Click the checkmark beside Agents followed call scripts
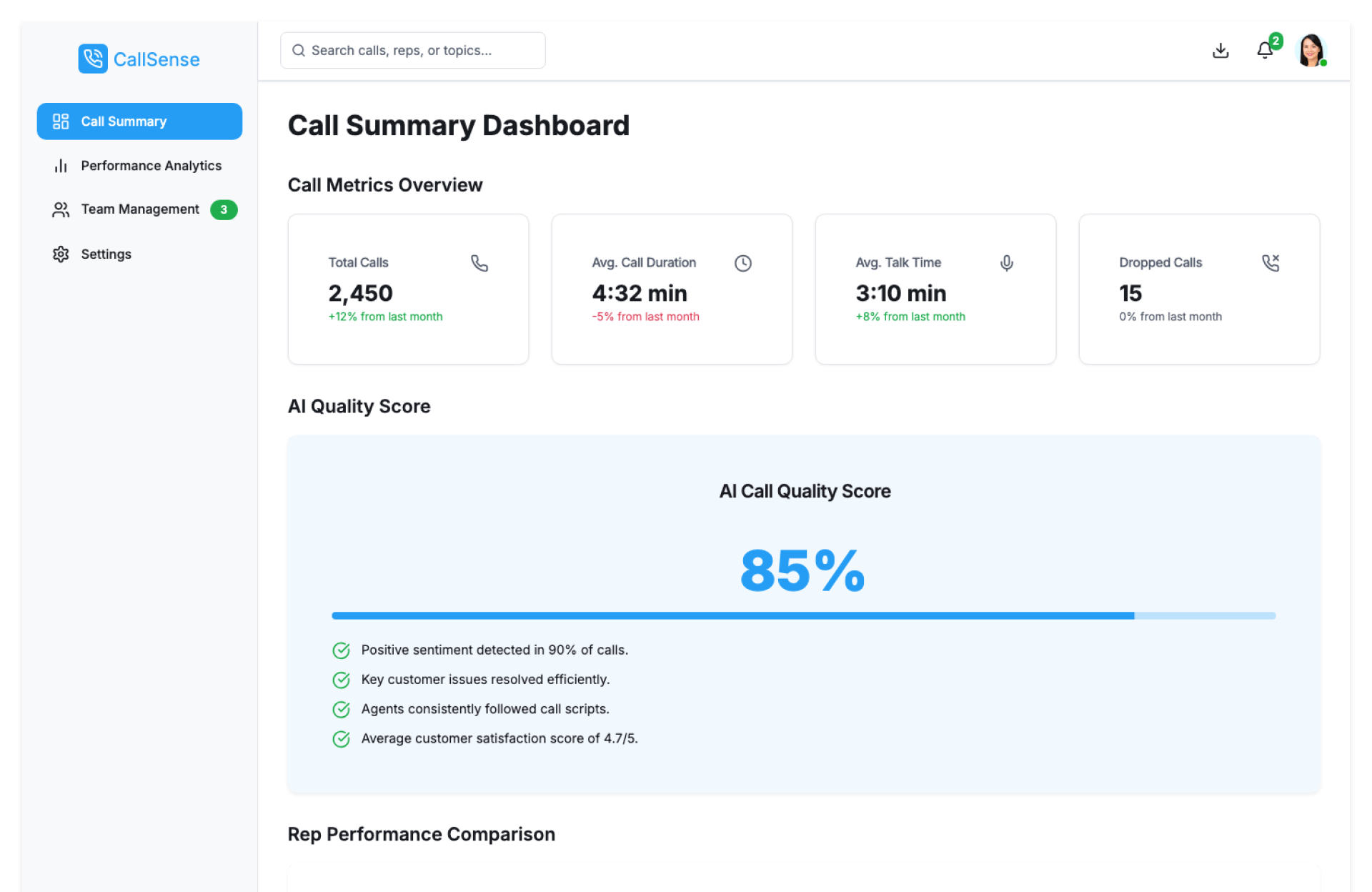1372x892 pixels. coord(342,709)
